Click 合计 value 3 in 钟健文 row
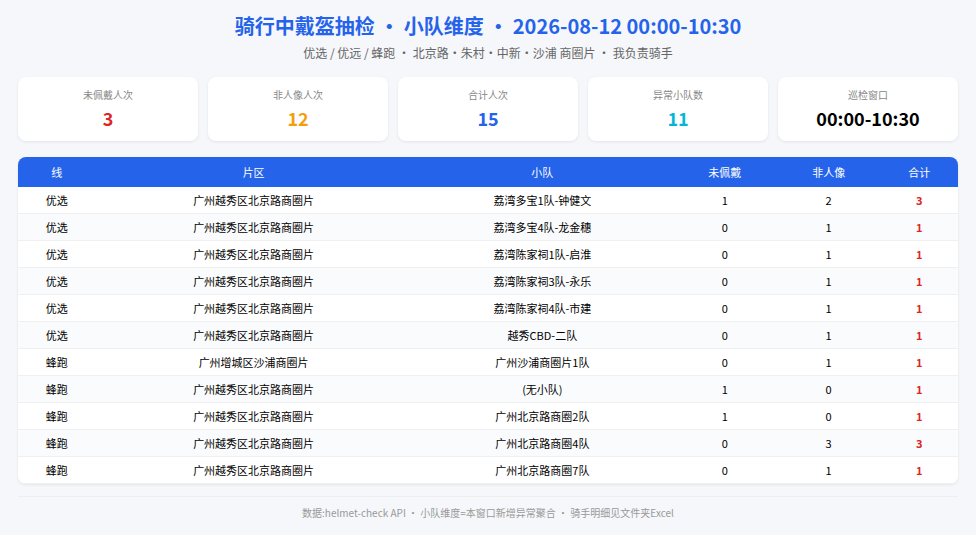 (919, 201)
